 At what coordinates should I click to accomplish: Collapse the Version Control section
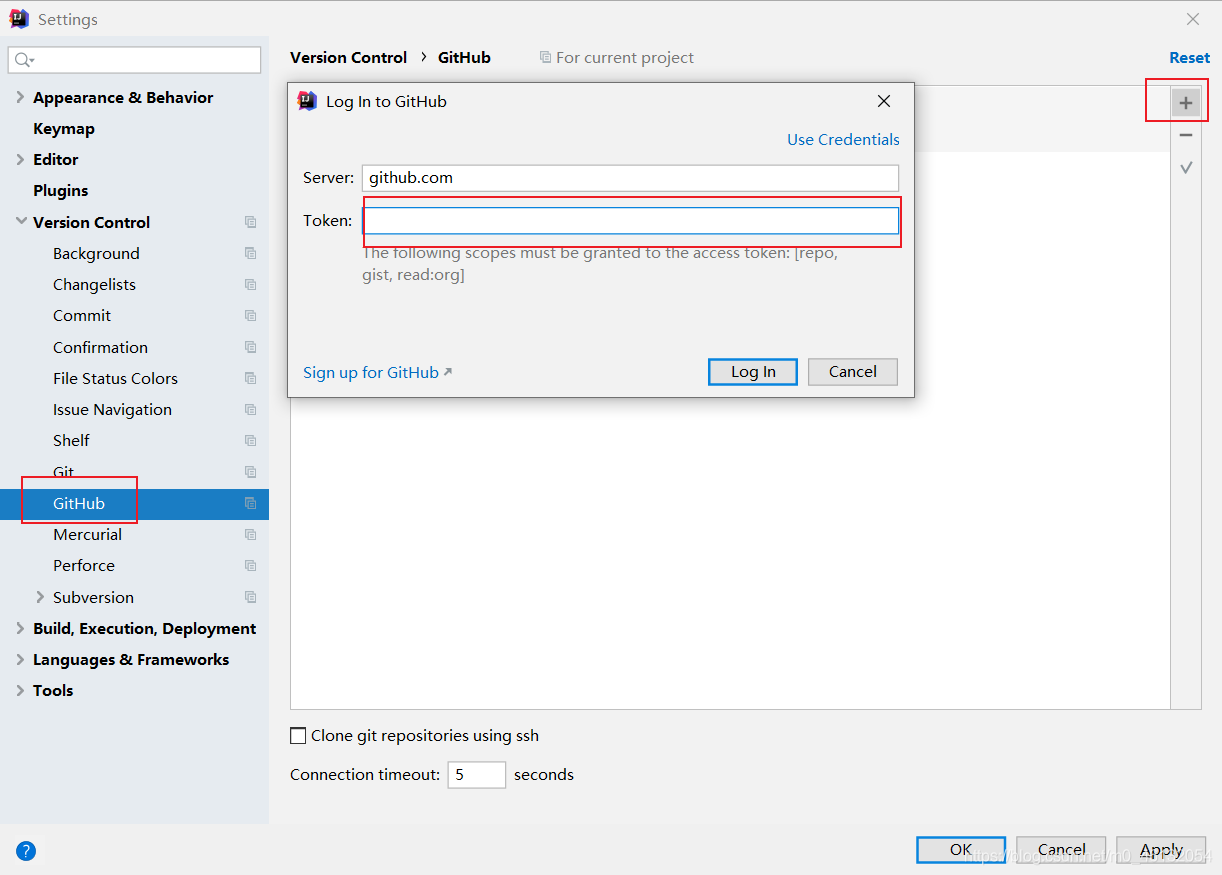20,222
